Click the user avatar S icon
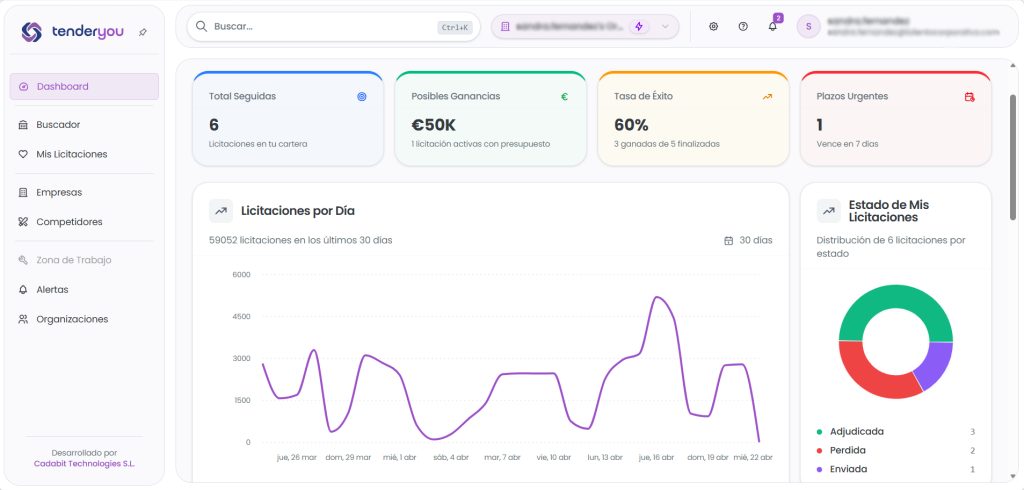Screen dimensions: 1024x490 tap(808, 26)
